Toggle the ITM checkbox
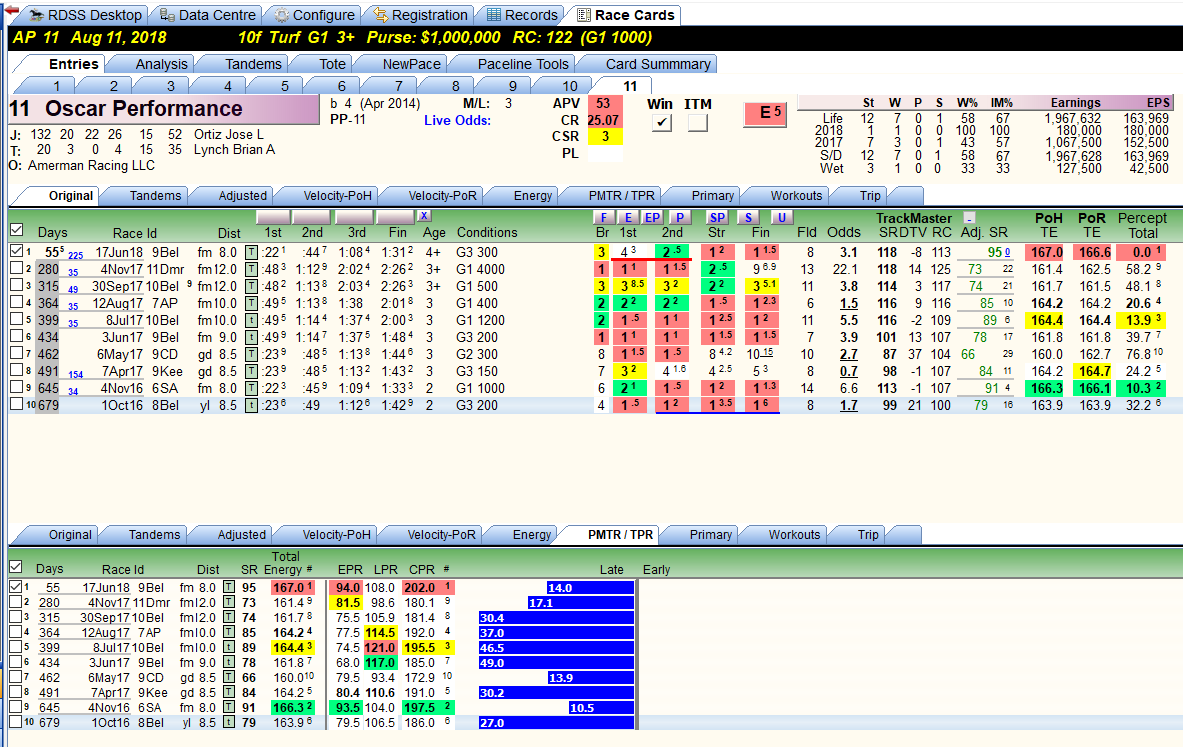This screenshot has width=1183, height=747. pos(698,122)
